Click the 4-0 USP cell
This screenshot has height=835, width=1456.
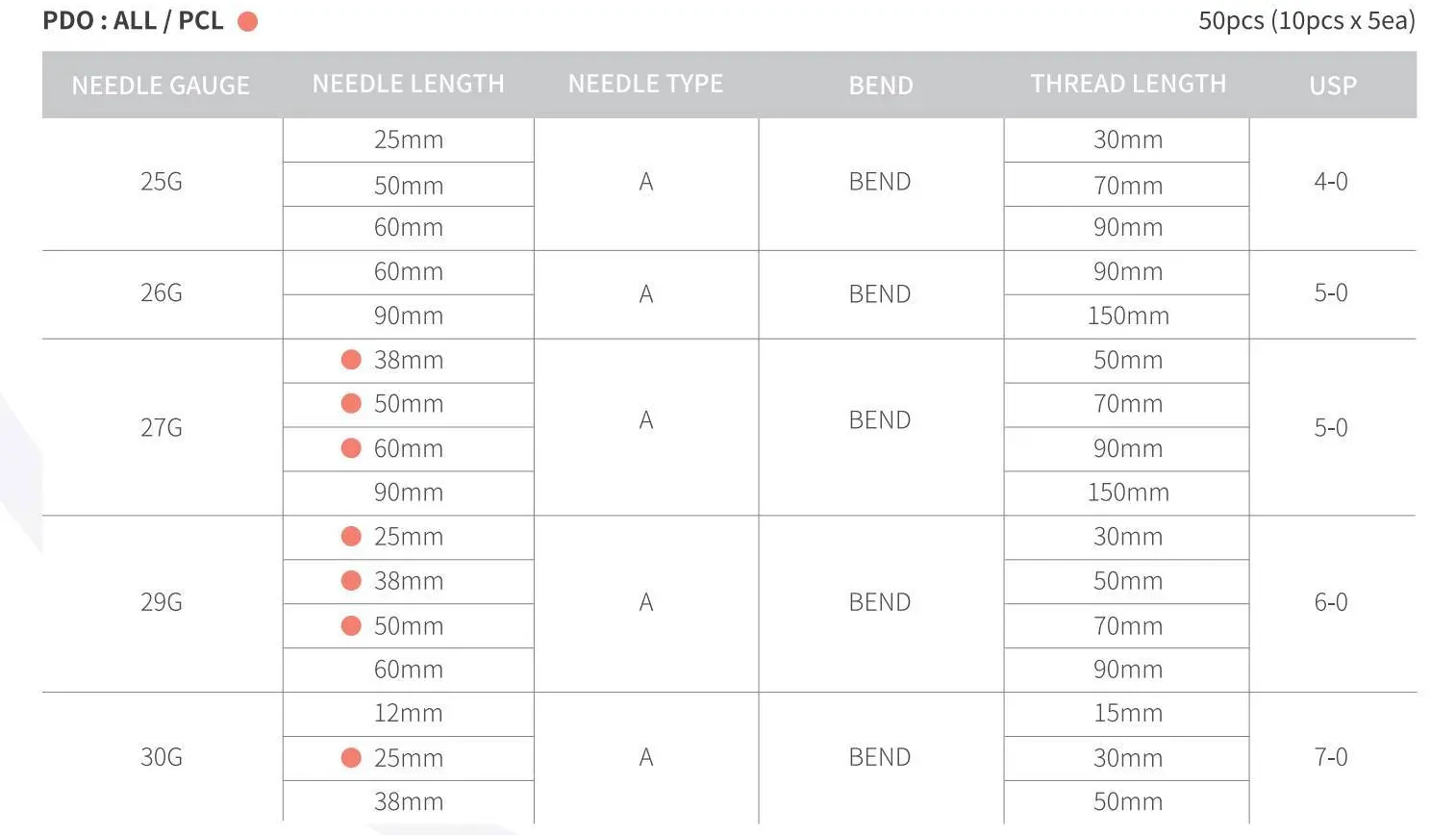coord(1331,182)
